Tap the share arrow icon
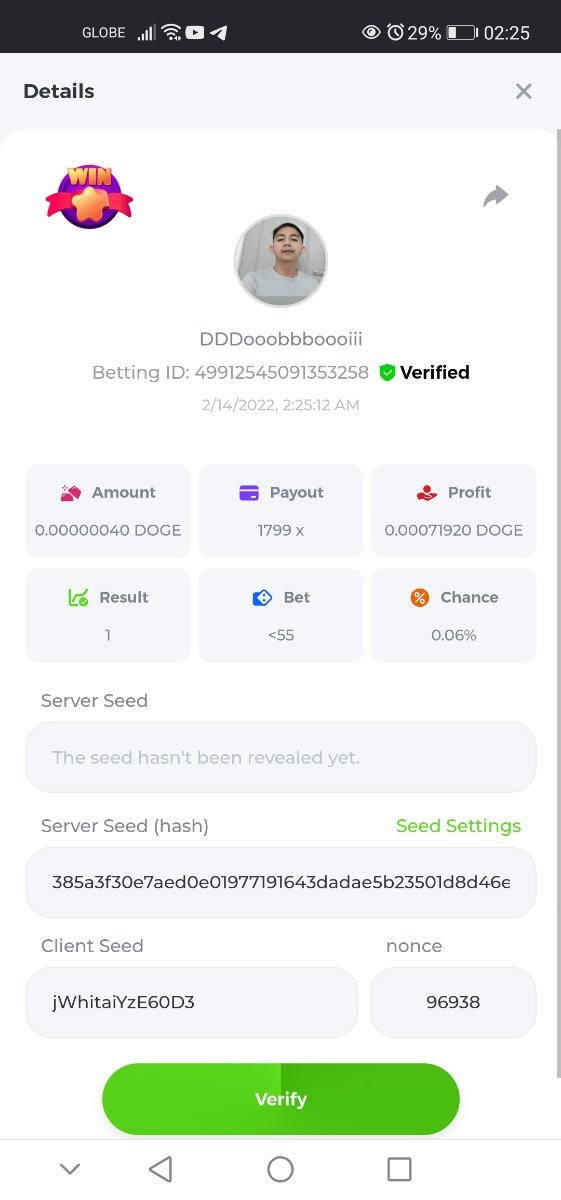This screenshot has width=561, height=1200. (496, 196)
